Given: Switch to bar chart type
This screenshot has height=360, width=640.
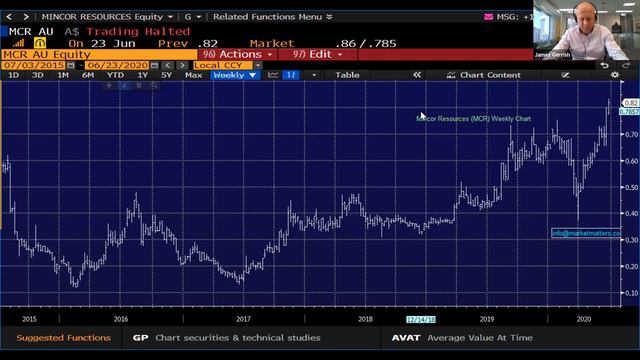Looking at the screenshot, I should point(291,75).
